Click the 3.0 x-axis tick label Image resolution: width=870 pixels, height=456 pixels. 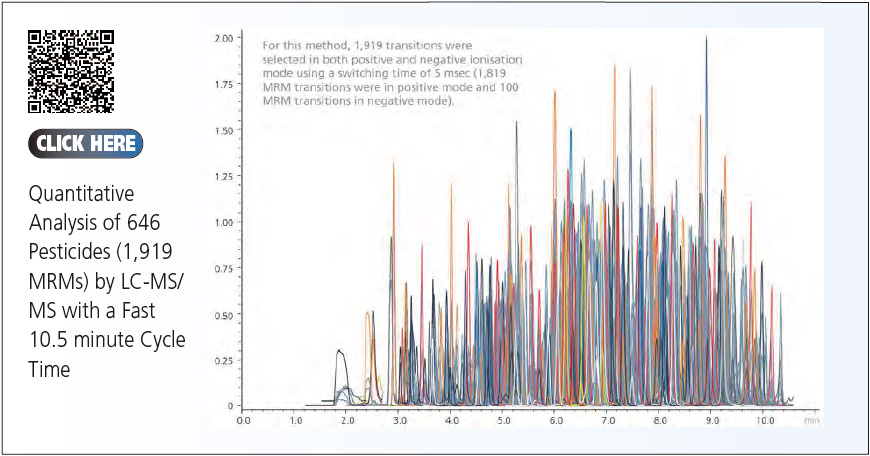point(400,420)
